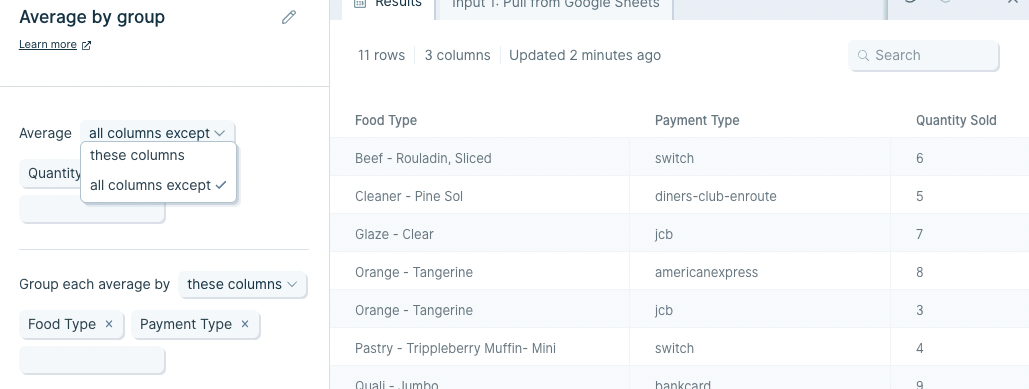Open the Group each average by dropdown

point(242,285)
